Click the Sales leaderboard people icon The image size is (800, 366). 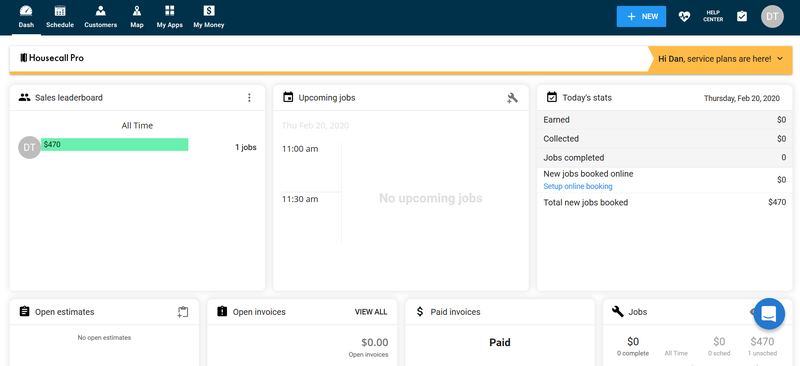(x=24, y=97)
